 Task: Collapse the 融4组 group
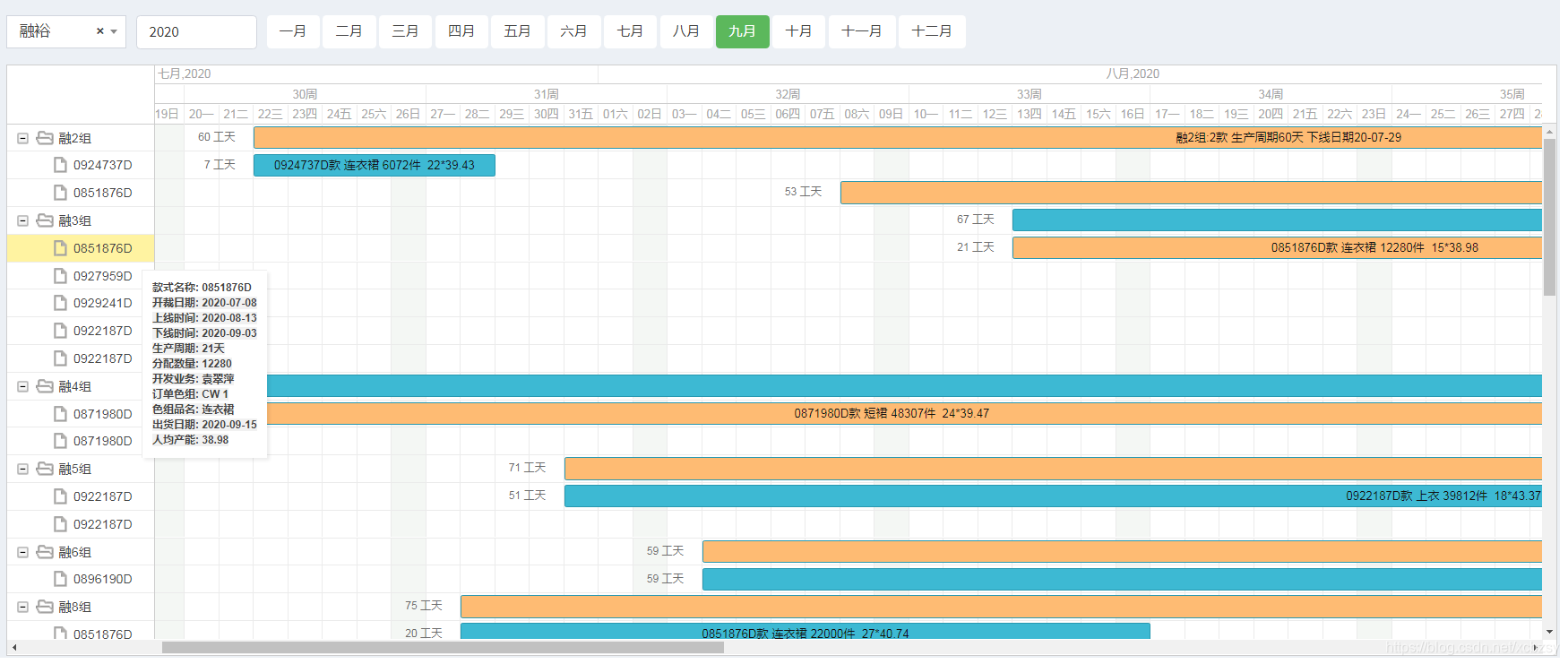pos(23,386)
